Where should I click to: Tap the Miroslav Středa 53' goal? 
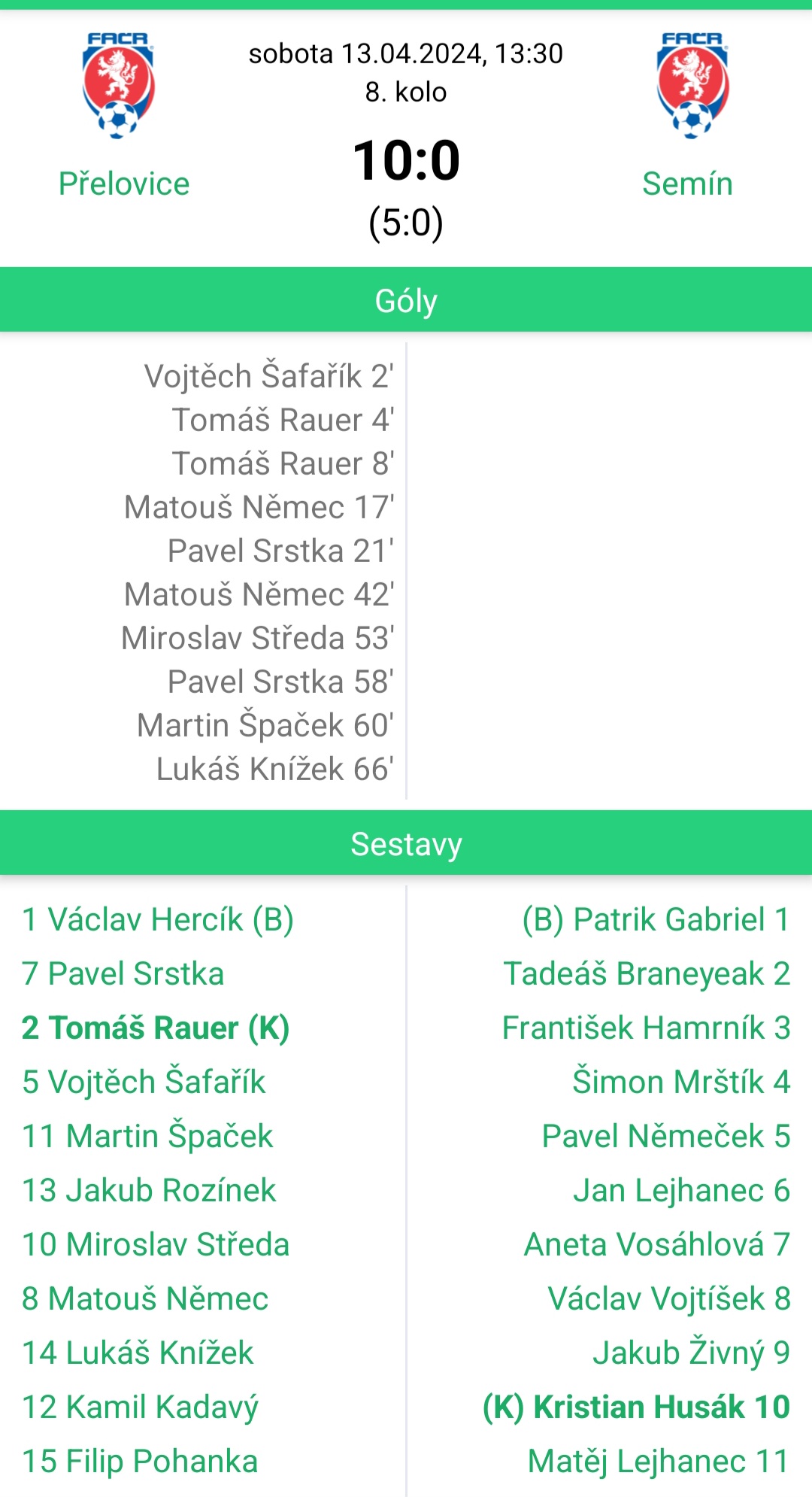258,638
